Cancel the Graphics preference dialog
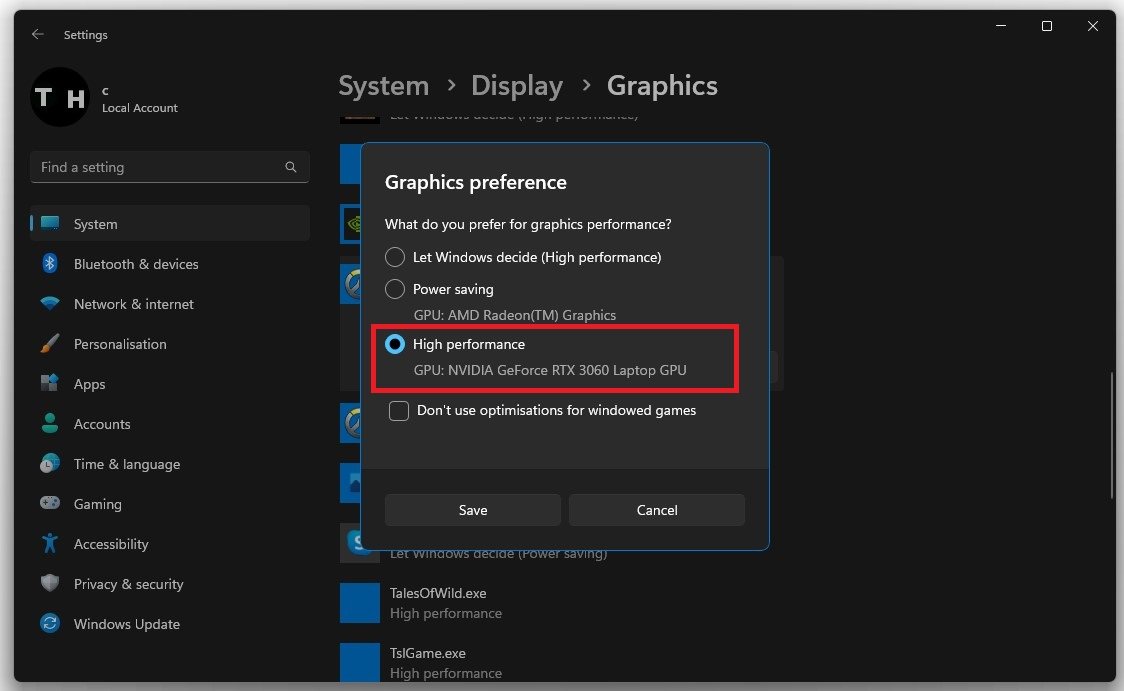 (x=657, y=510)
